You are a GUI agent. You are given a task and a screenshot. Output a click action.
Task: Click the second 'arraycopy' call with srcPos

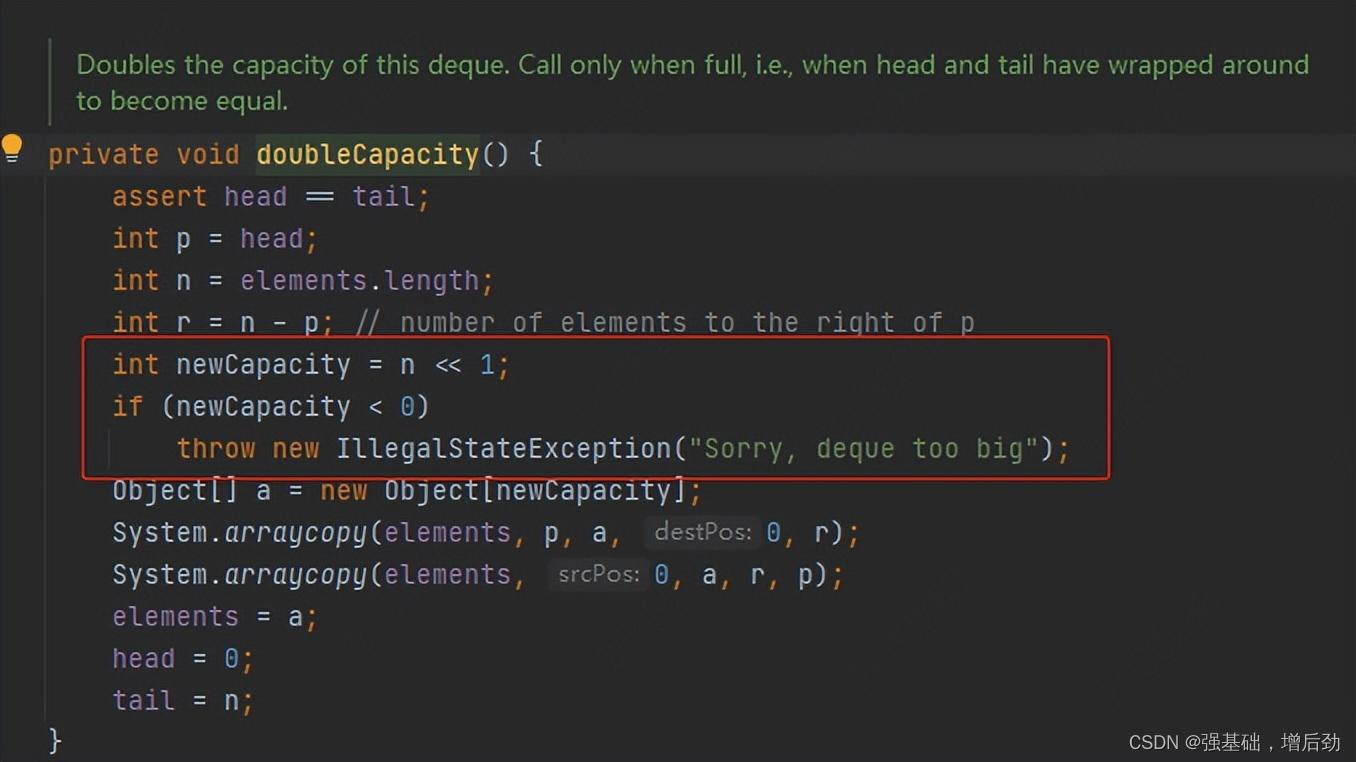296,574
